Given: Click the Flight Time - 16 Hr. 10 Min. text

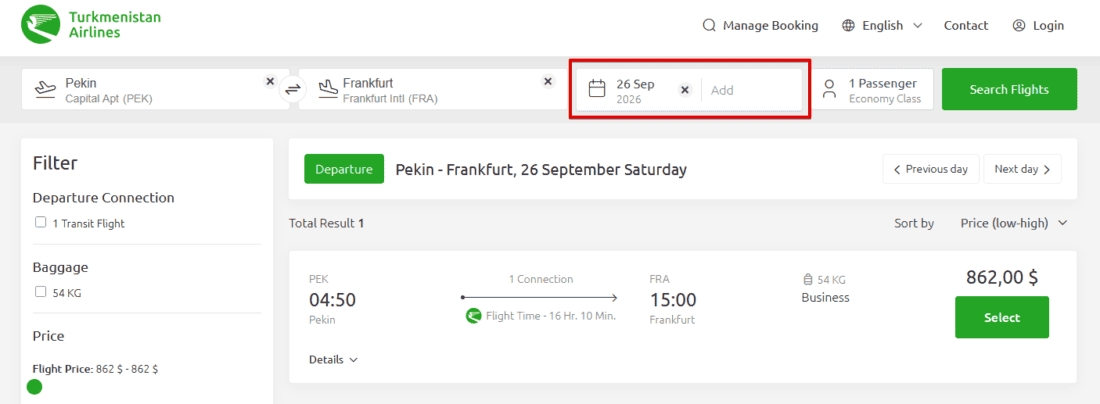Looking at the screenshot, I should tap(551, 316).
